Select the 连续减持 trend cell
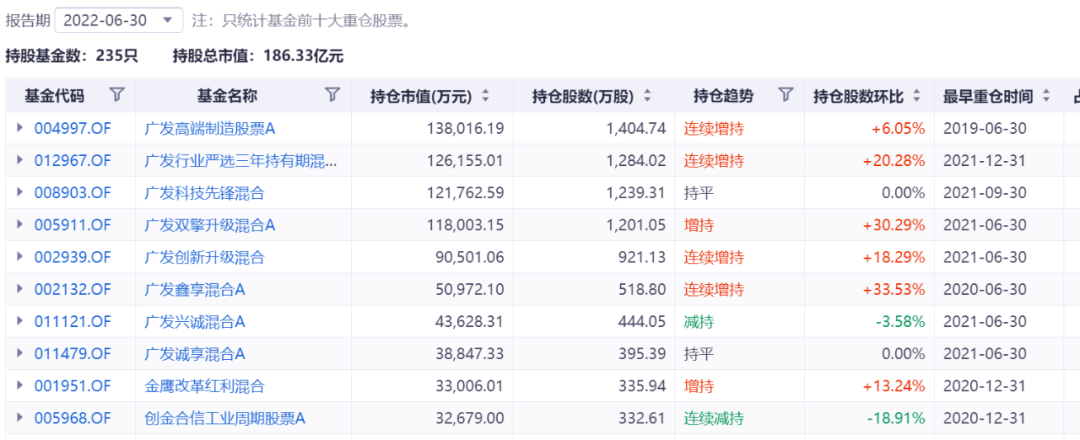The height and width of the screenshot is (440, 1080). [714, 418]
